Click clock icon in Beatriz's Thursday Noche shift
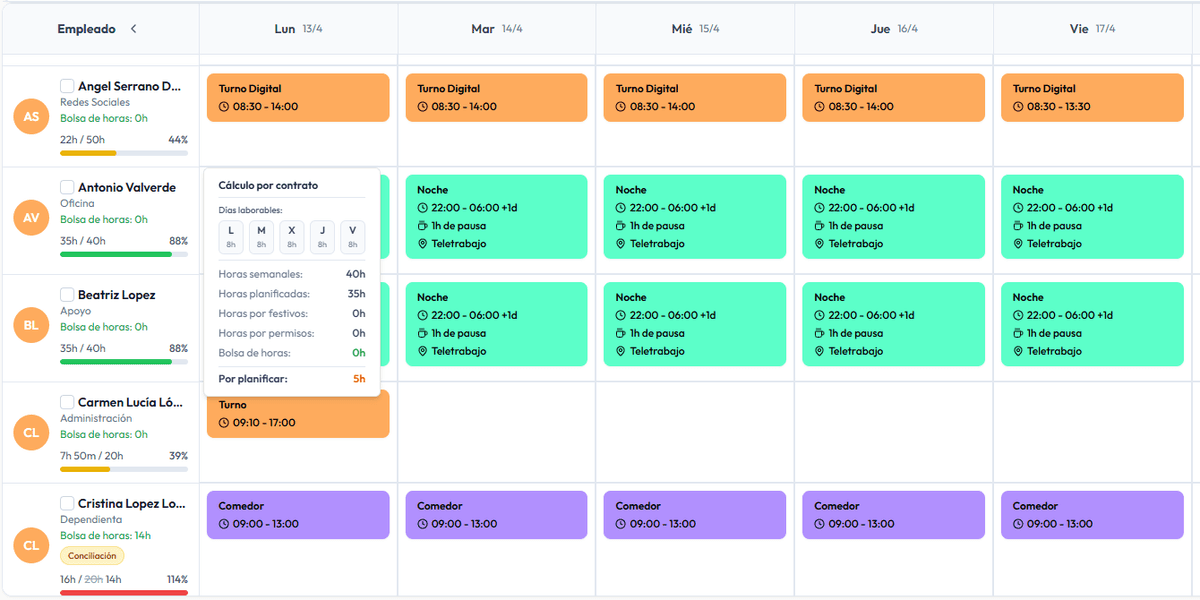 (x=820, y=315)
